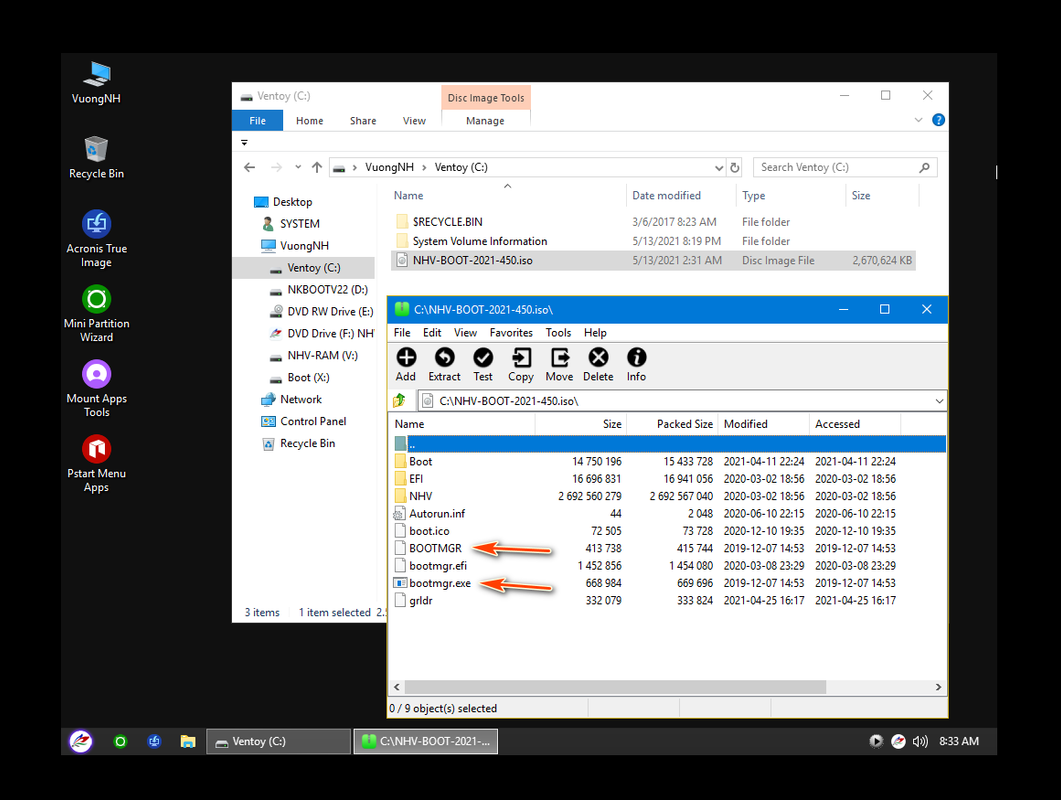Viewport: 1061px width, 800px height.
Task: Open Manage tab under Disc Image Tools
Action: [485, 120]
